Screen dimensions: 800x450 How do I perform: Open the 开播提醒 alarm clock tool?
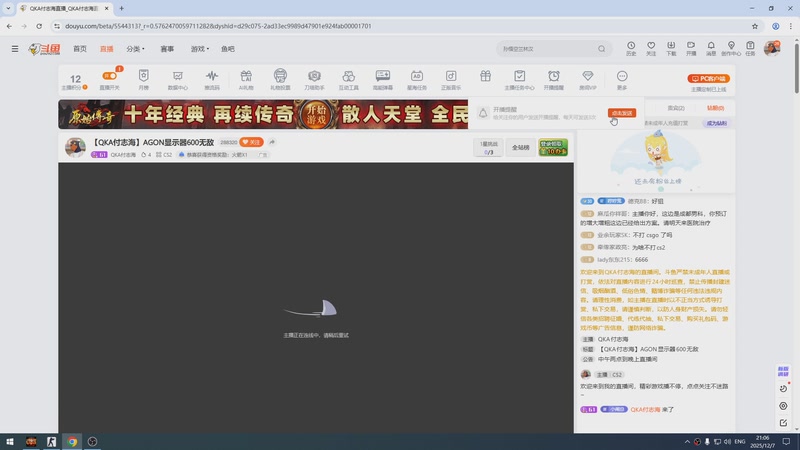(x=554, y=80)
